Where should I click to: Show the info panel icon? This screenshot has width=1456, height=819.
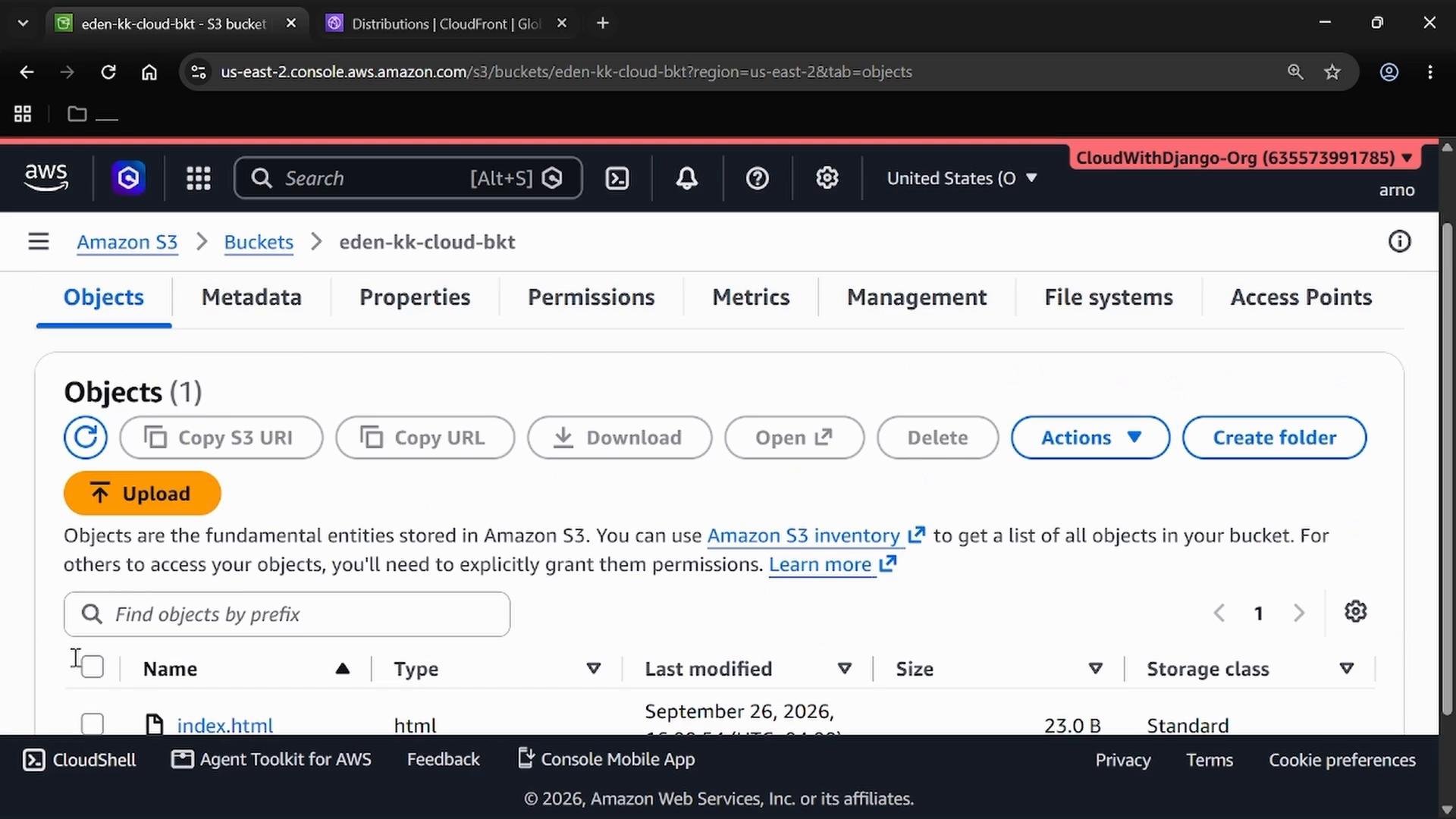click(1399, 242)
